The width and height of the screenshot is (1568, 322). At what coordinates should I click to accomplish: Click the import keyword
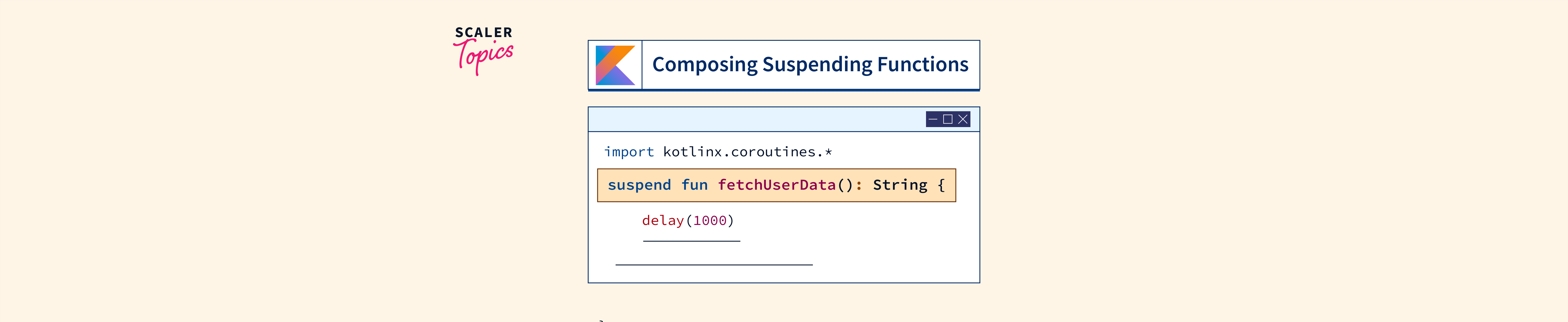(629, 152)
